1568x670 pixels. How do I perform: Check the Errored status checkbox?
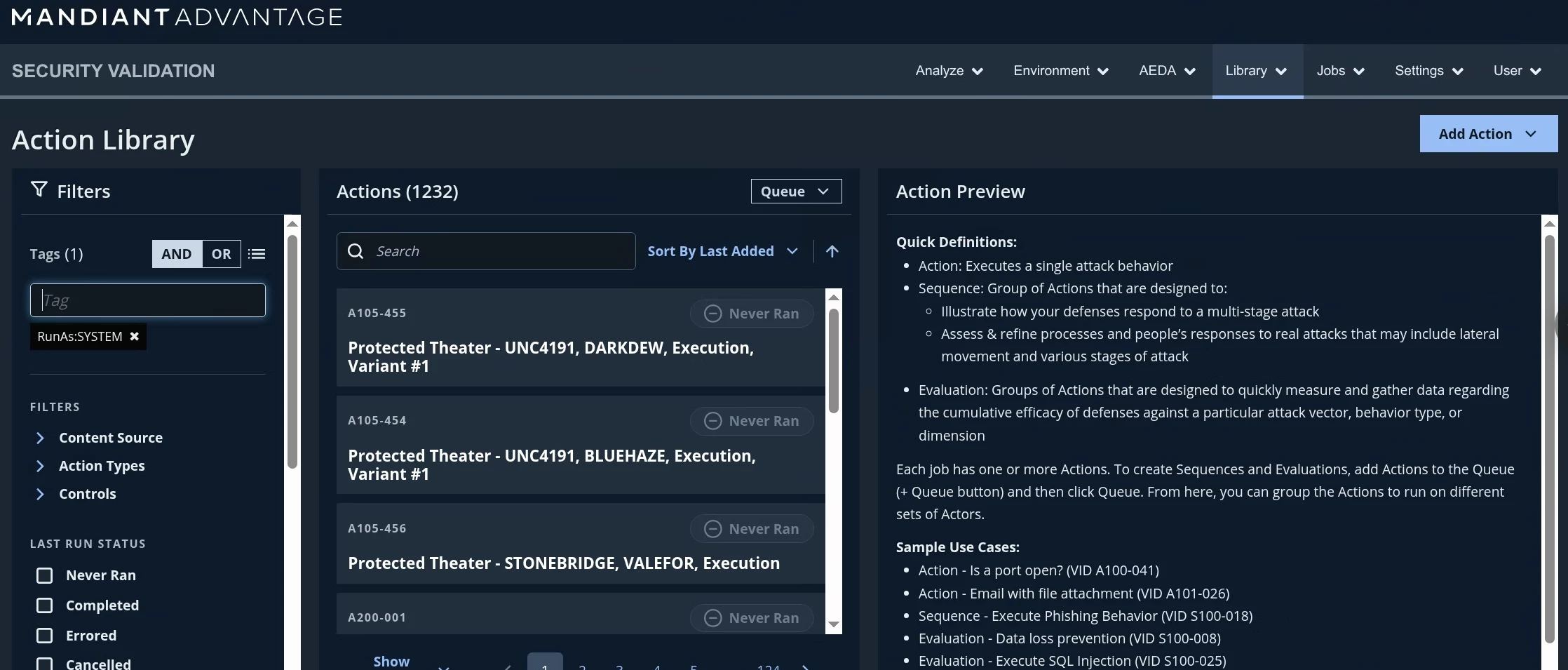44,636
